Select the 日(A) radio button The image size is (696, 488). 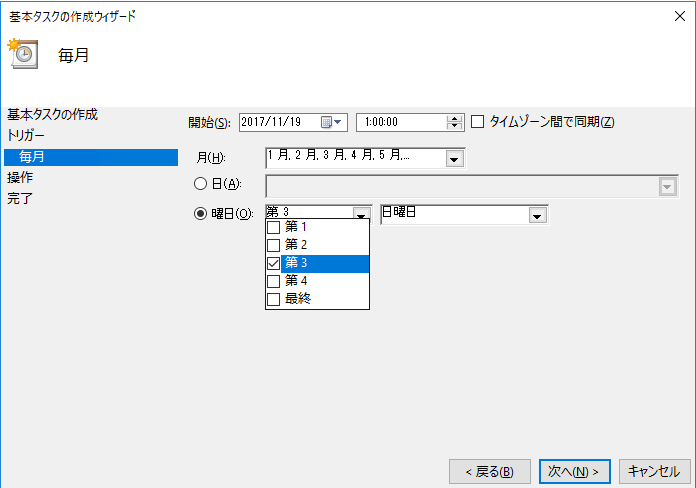pyautogui.click(x=200, y=183)
